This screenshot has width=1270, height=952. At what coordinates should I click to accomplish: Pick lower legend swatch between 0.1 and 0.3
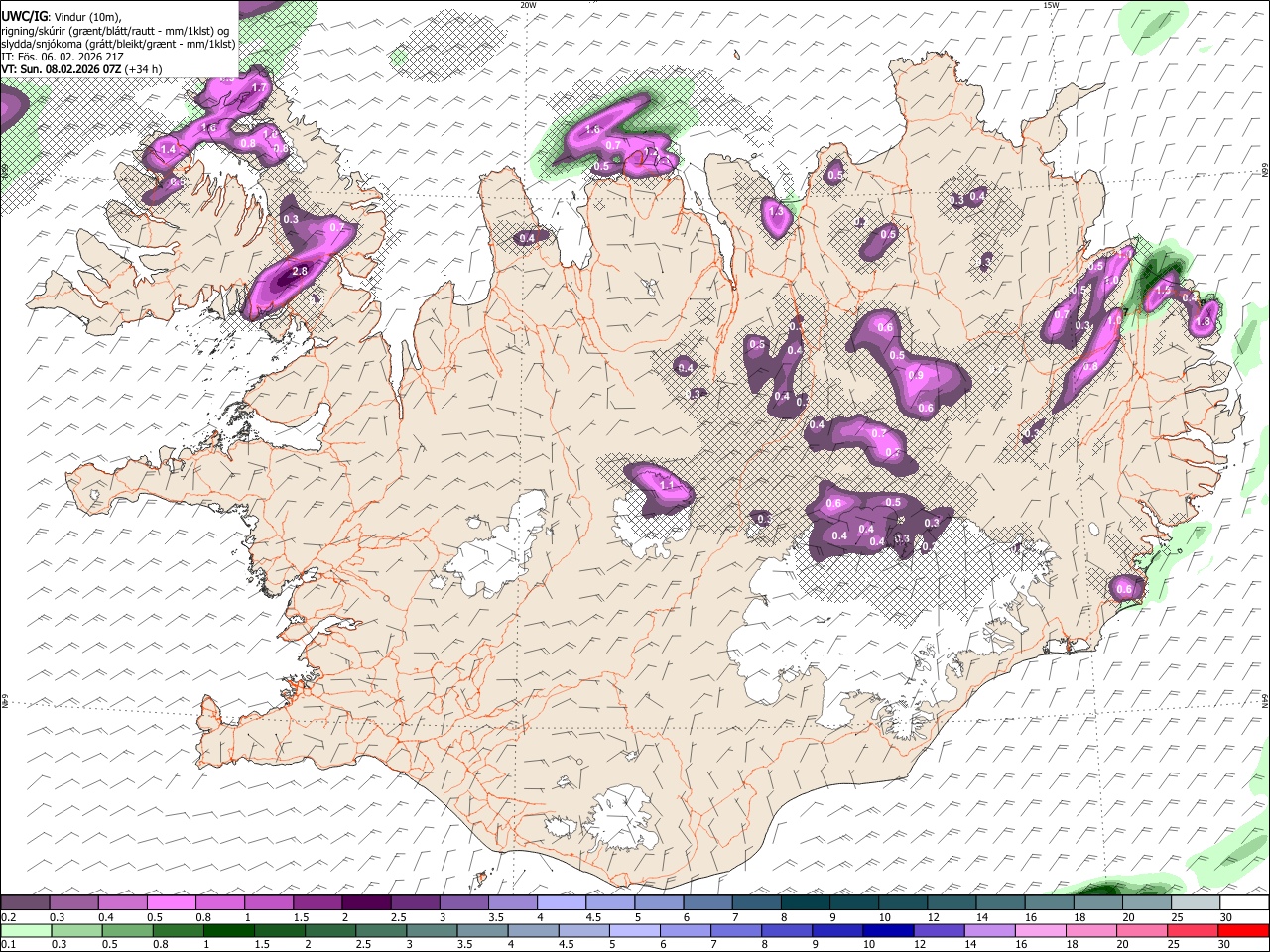[25, 931]
